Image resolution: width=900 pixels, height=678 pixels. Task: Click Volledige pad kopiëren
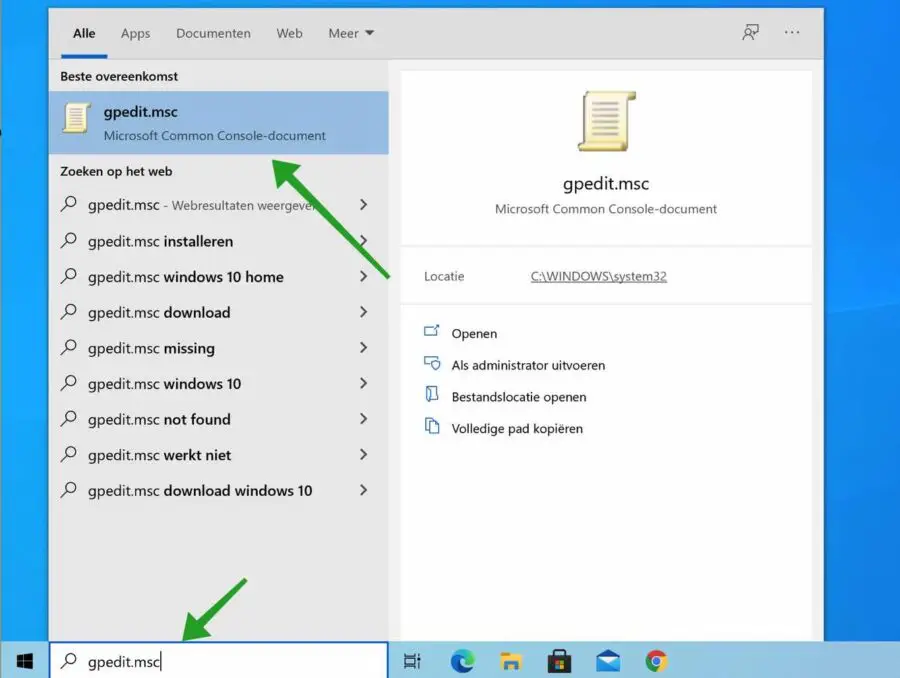coord(517,428)
